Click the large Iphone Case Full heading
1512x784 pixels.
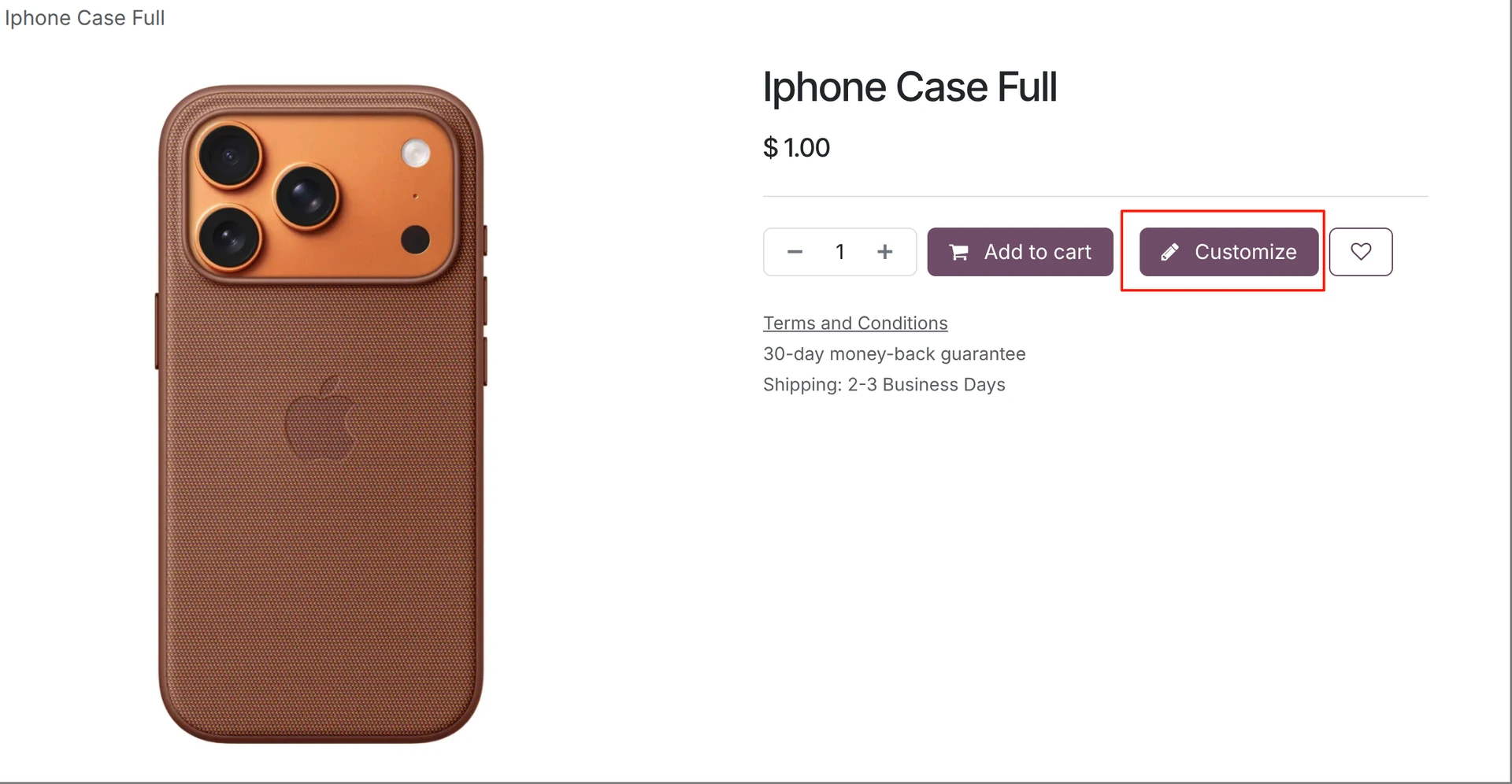[x=910, y=87]
